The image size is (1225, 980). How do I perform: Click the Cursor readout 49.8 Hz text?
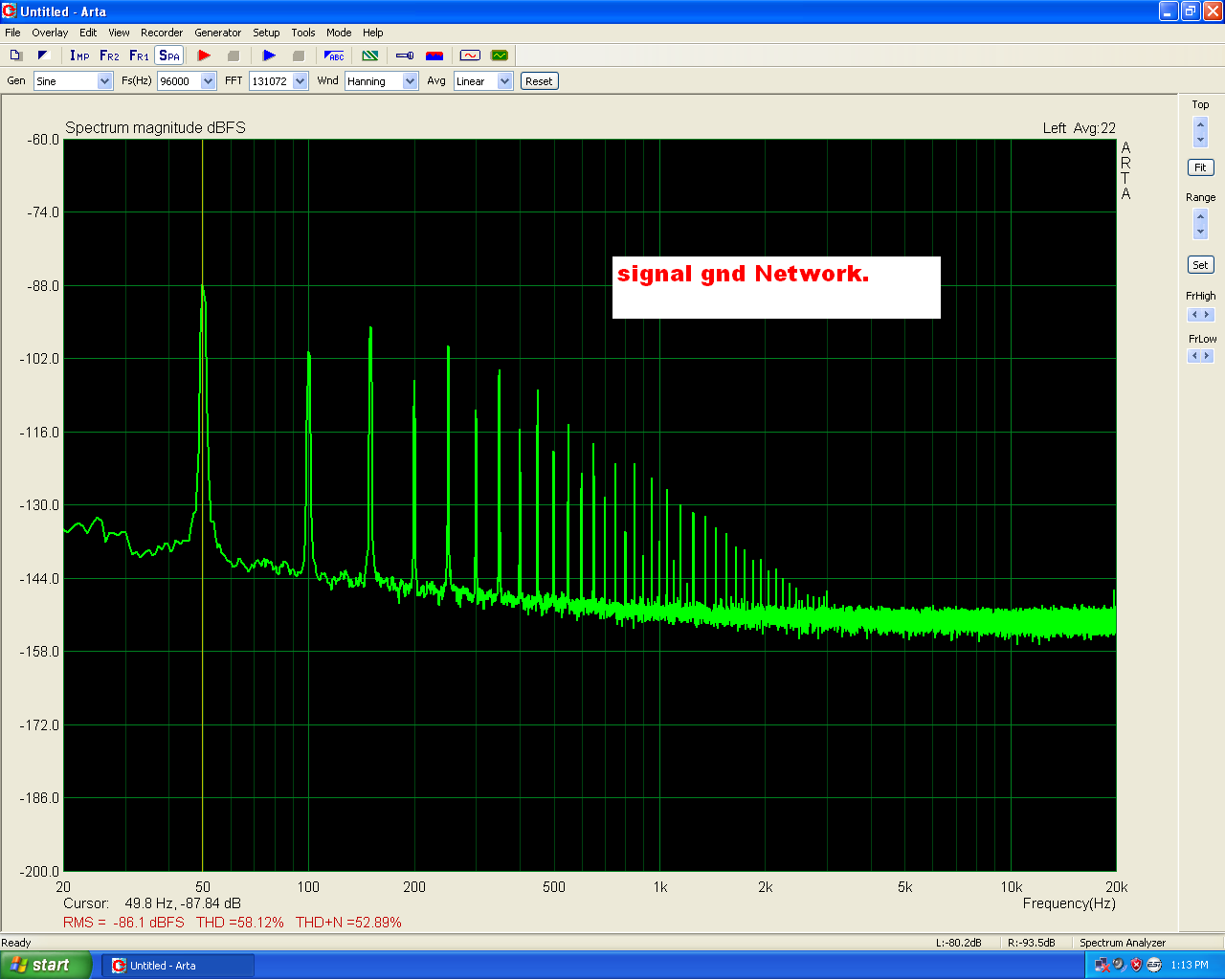click(x=152, y=903)
